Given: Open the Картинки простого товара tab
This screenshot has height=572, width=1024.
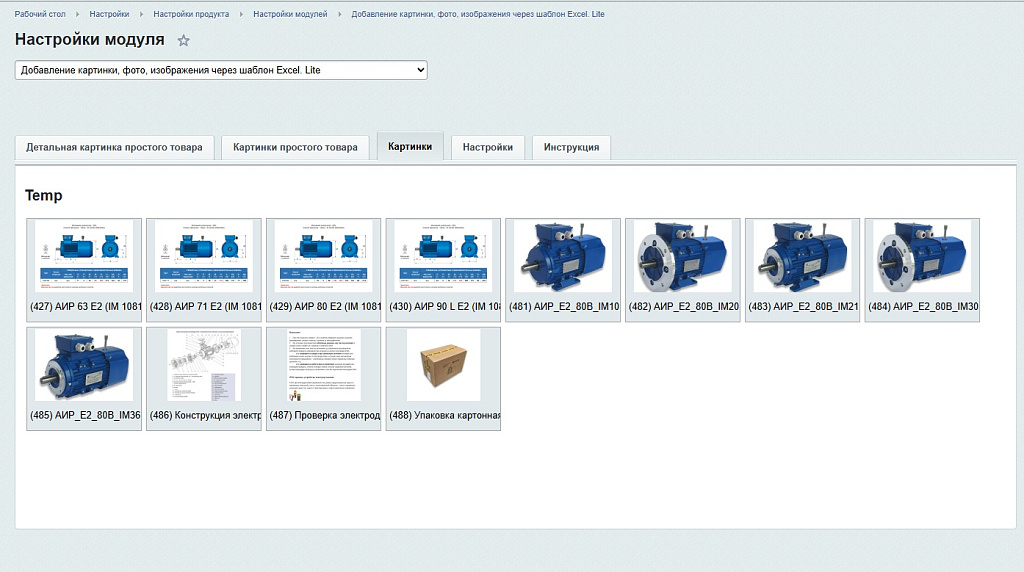Looking at the screenshot, I should (x=295, y=147).
